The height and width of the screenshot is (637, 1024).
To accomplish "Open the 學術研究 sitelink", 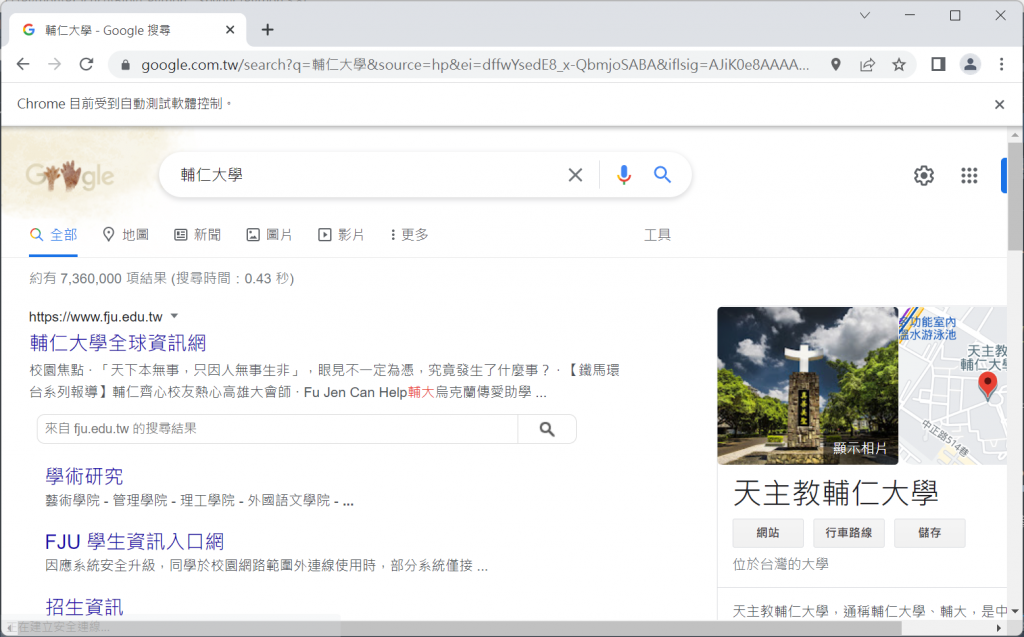I will tap(84, 476).
